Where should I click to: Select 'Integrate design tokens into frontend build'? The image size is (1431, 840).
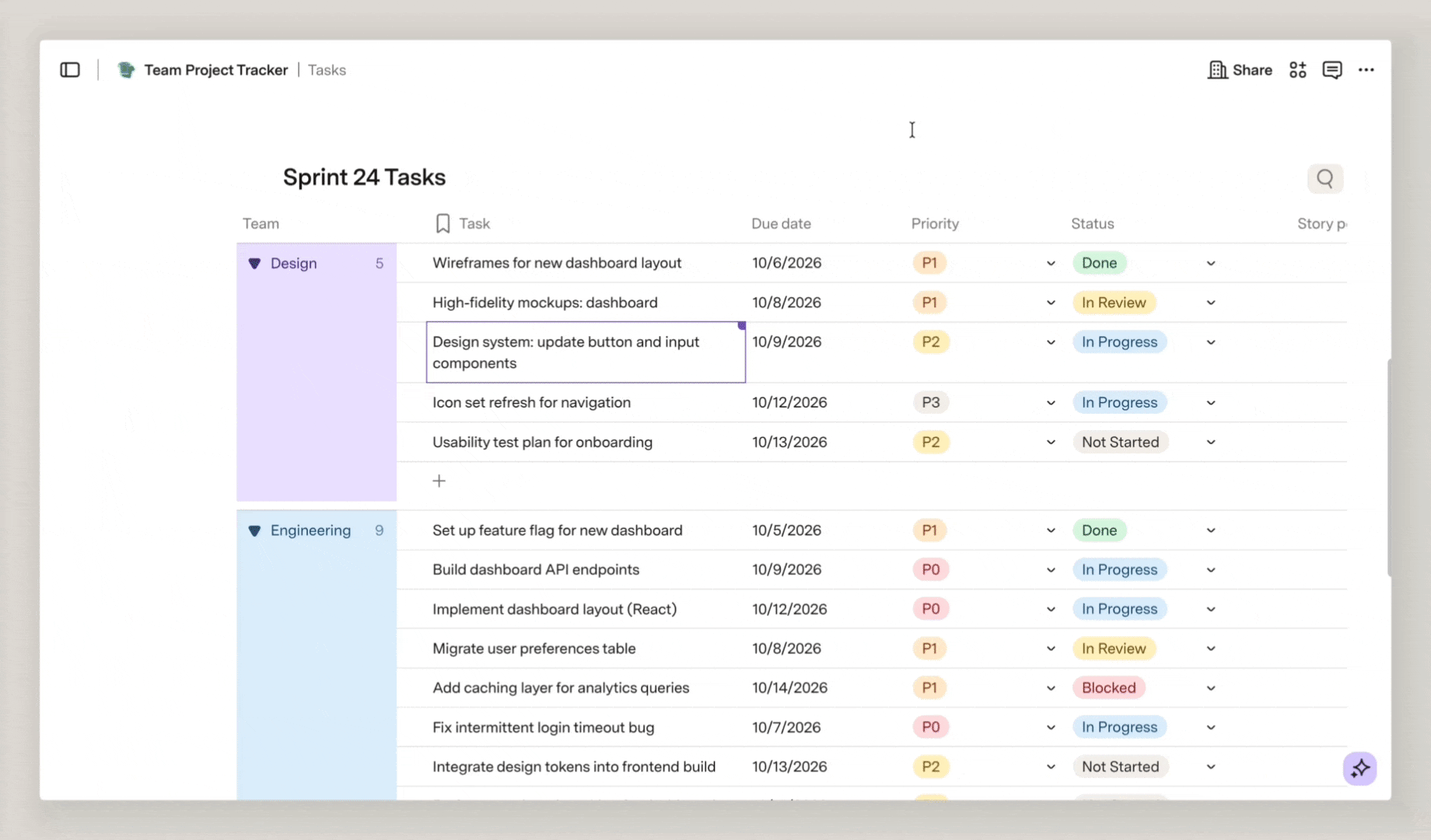[x=574, y=766]
